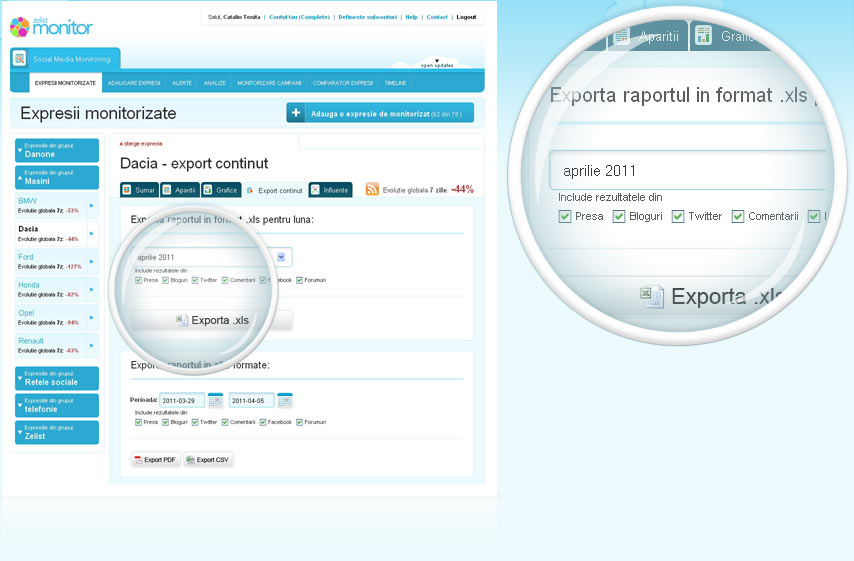Click the Aparitii tab icon in the enlarged magnifier view
The image size is (854, 561).
pos(621,36)
